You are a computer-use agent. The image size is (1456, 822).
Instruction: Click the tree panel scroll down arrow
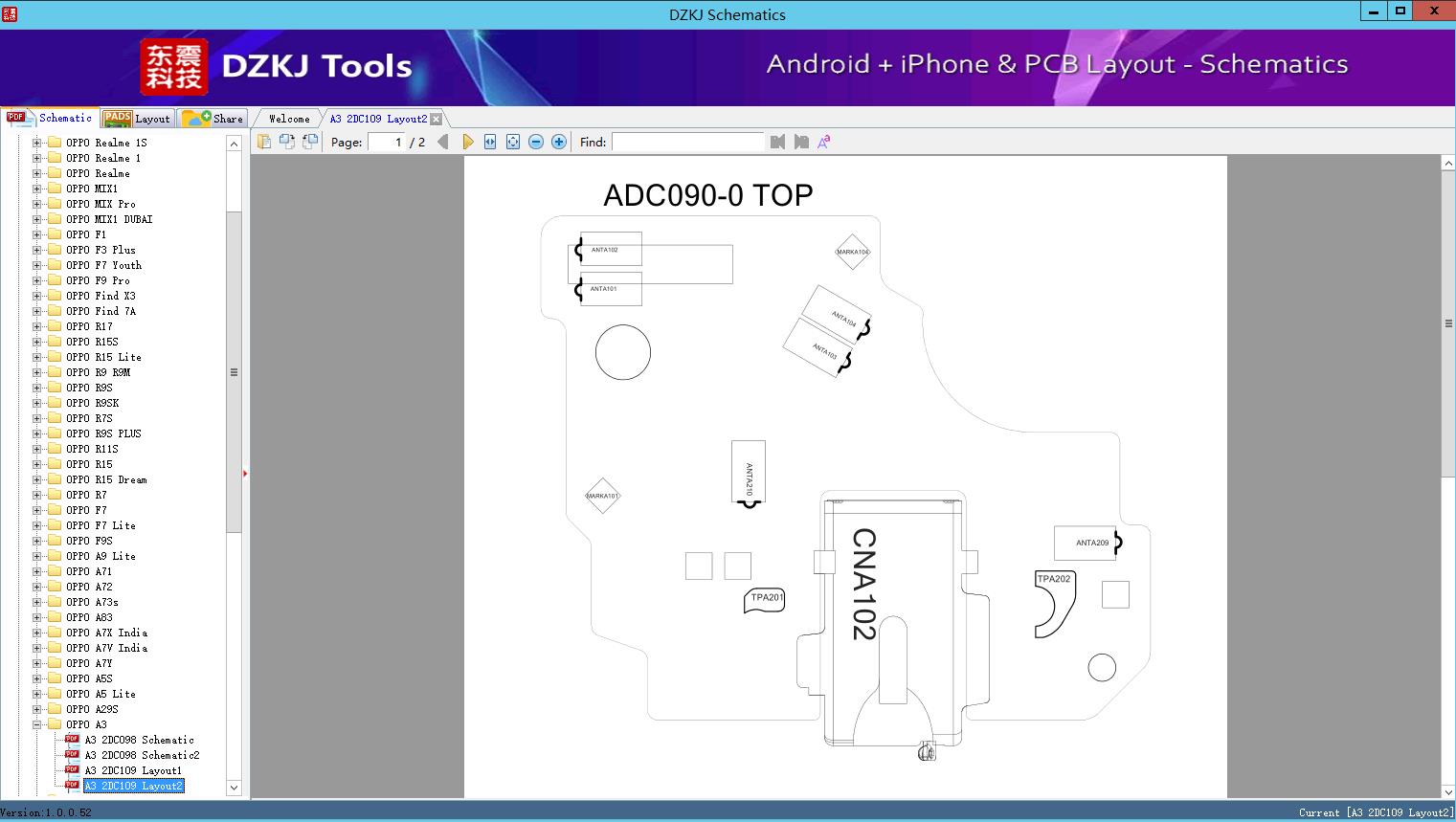[234, 788]
